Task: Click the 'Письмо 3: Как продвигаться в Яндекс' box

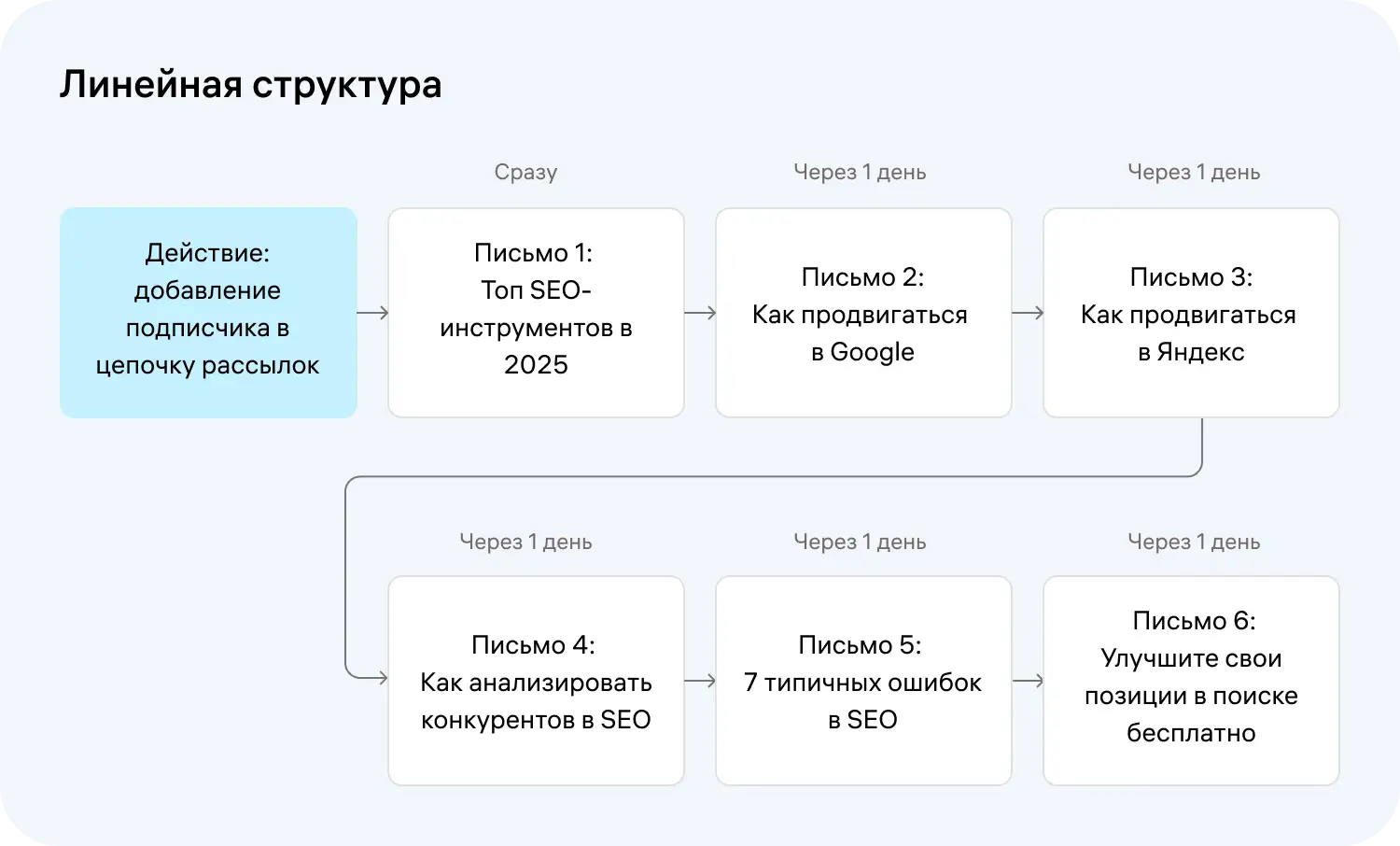Action: 1191,312
